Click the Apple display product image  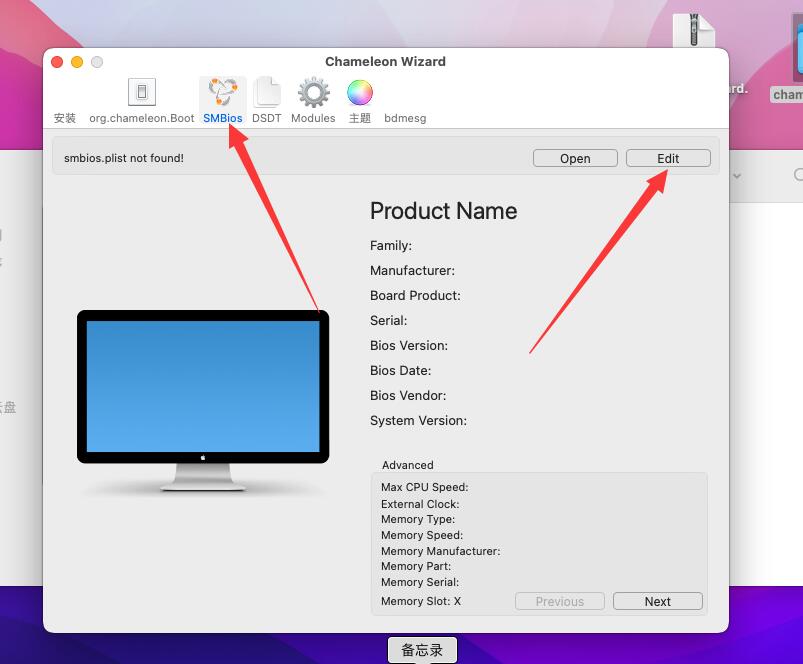pos(203,398)
